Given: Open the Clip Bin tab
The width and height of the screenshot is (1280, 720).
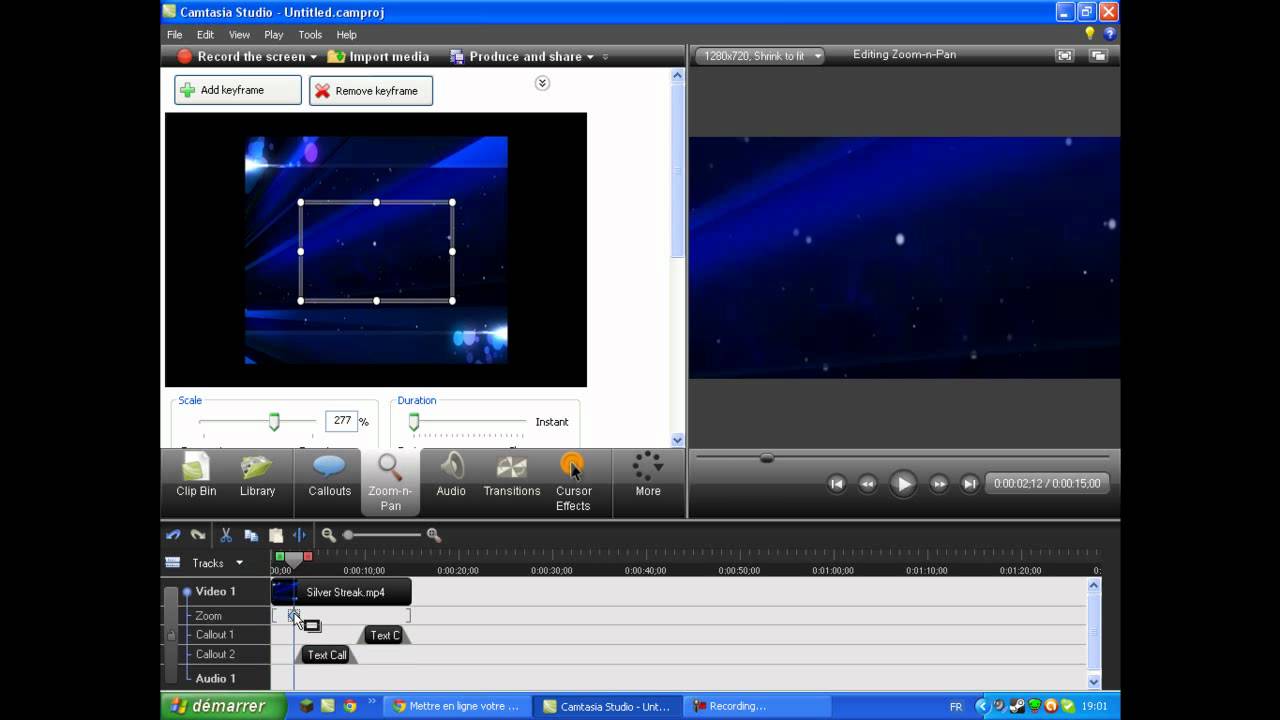Looking at the screenshot, I should click(x=196, y=476).
